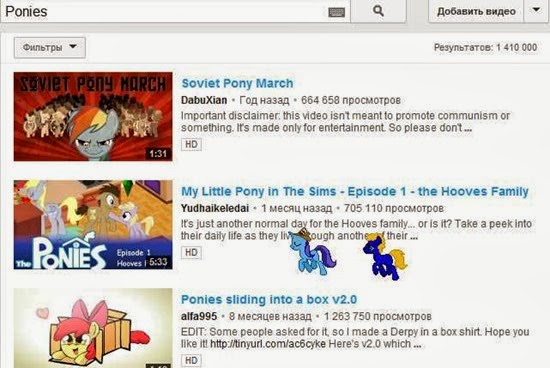
Task: Click the HD badge under Ponies sliding video
Action: pyautogui.click(x=191, y=360)
